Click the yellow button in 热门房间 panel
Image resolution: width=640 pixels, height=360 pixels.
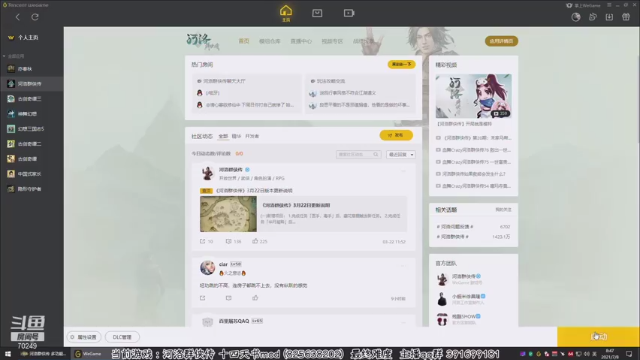401,64
